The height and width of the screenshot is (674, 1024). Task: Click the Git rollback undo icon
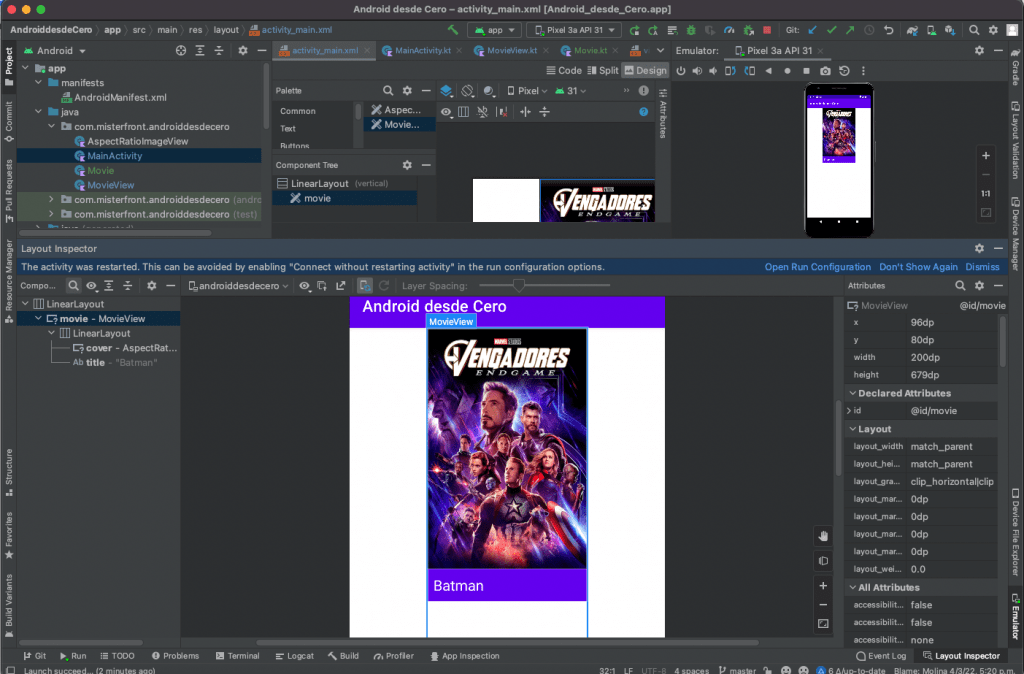[889, 30]
